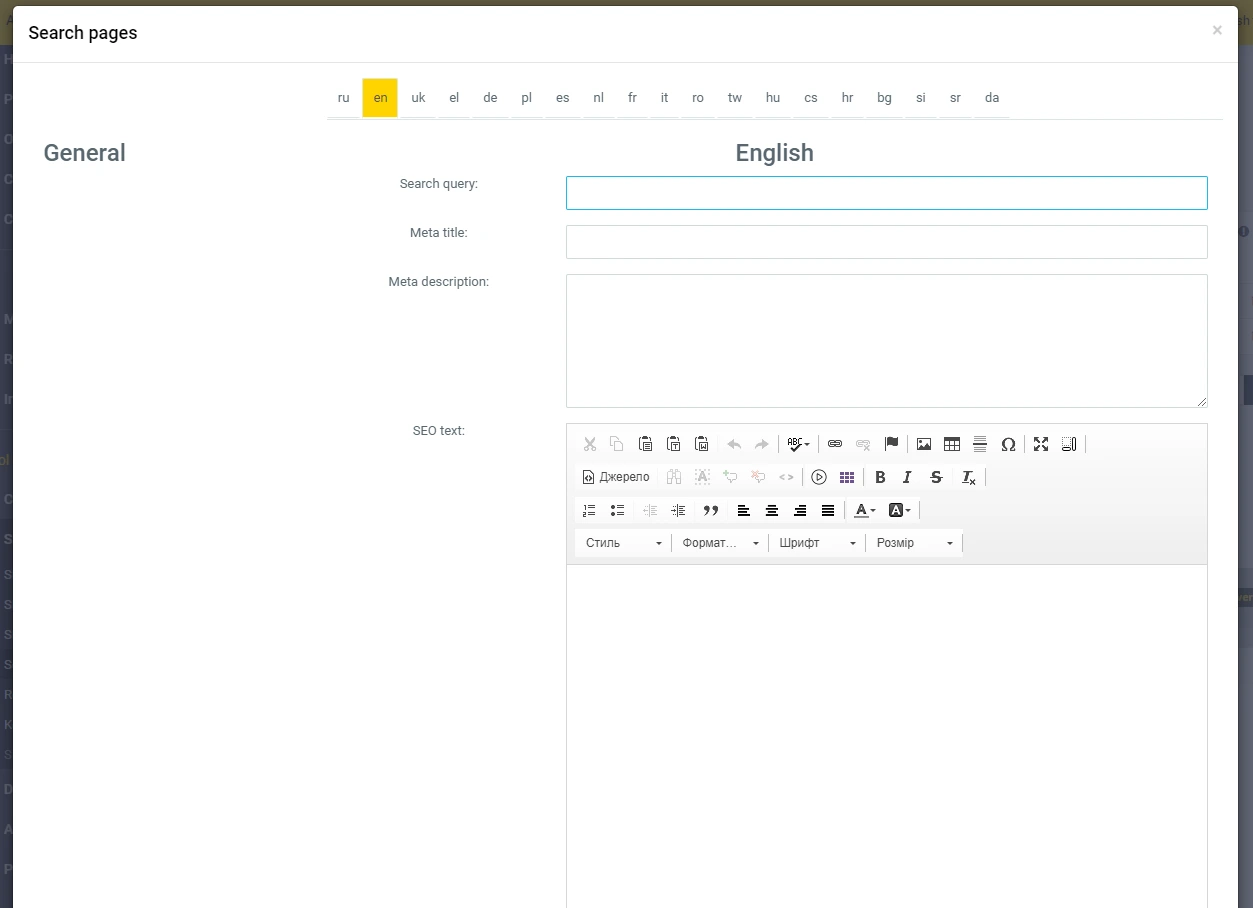Insert a link in the SEO text editor
1253x908 pixels.
point(835,444)
